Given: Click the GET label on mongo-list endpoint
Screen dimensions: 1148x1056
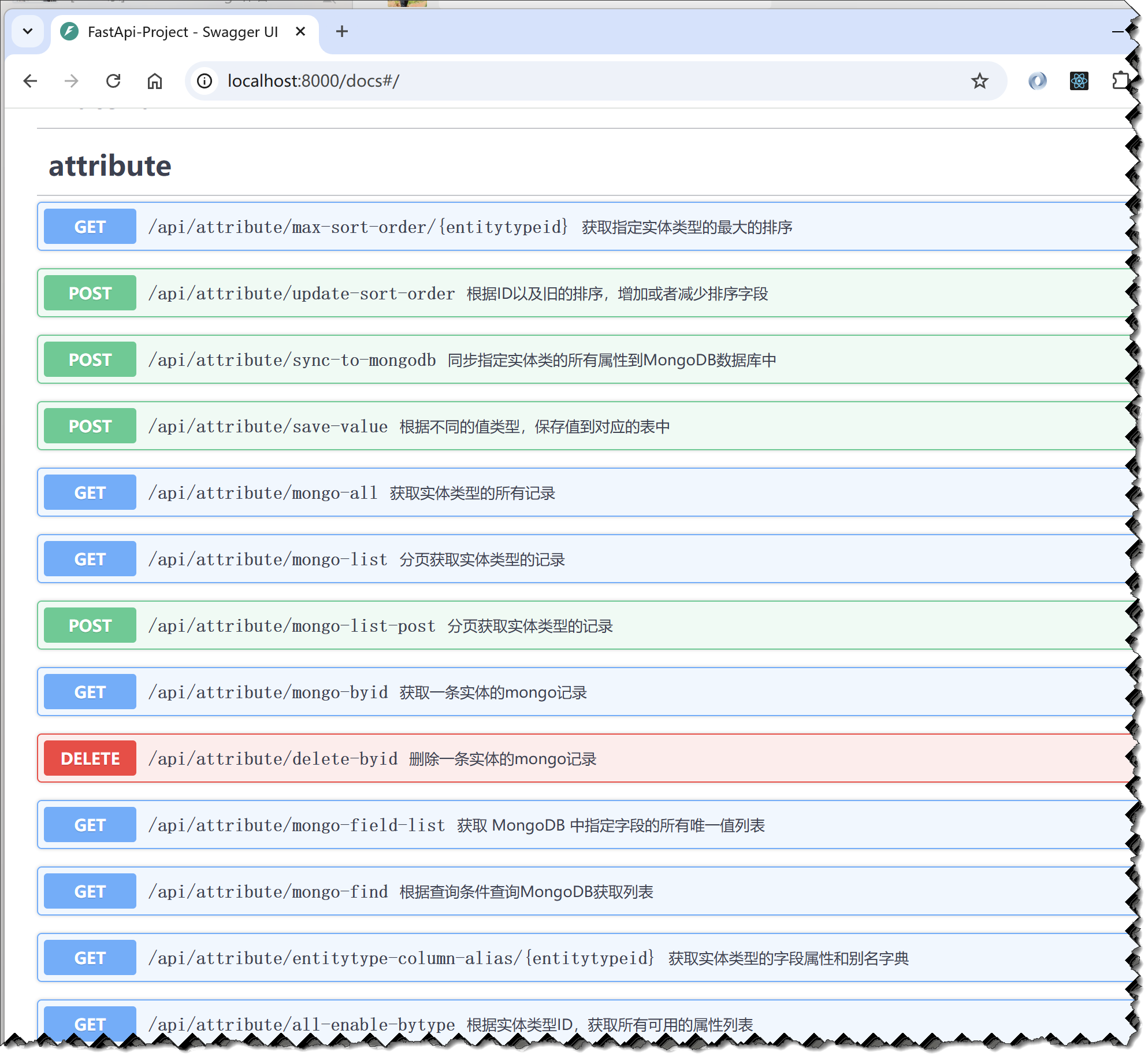Looking at the screenshot, I should coord(89,558).
